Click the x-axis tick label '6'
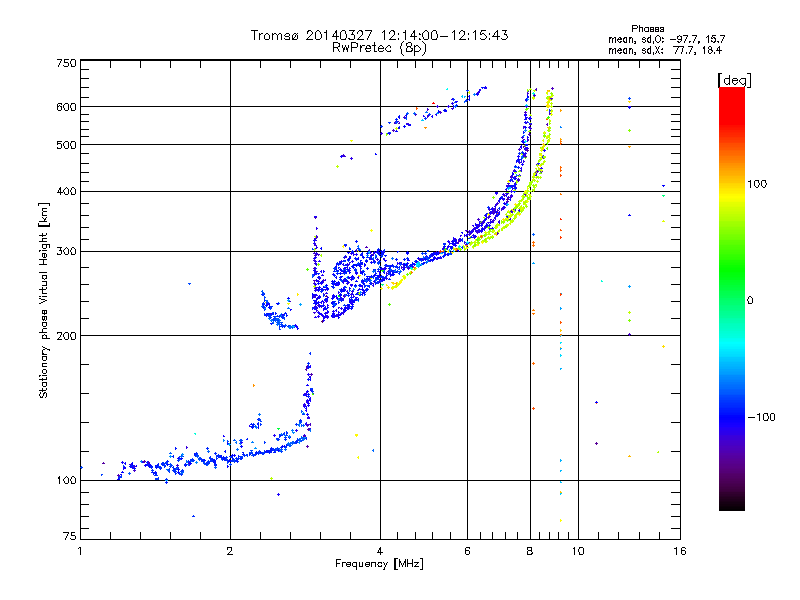This screenshot has width=800, height=600. pyautogui.click(x=467, y=551)
